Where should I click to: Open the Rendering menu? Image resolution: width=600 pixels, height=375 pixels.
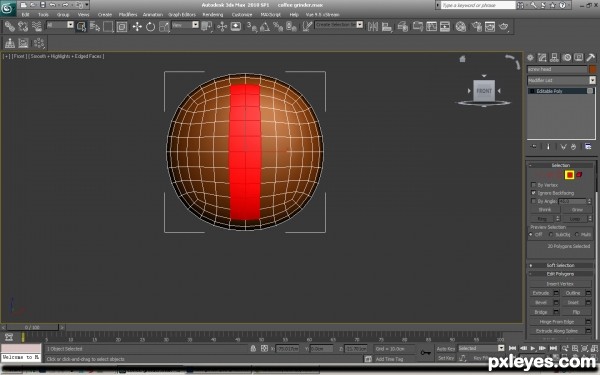pos(212,15)
